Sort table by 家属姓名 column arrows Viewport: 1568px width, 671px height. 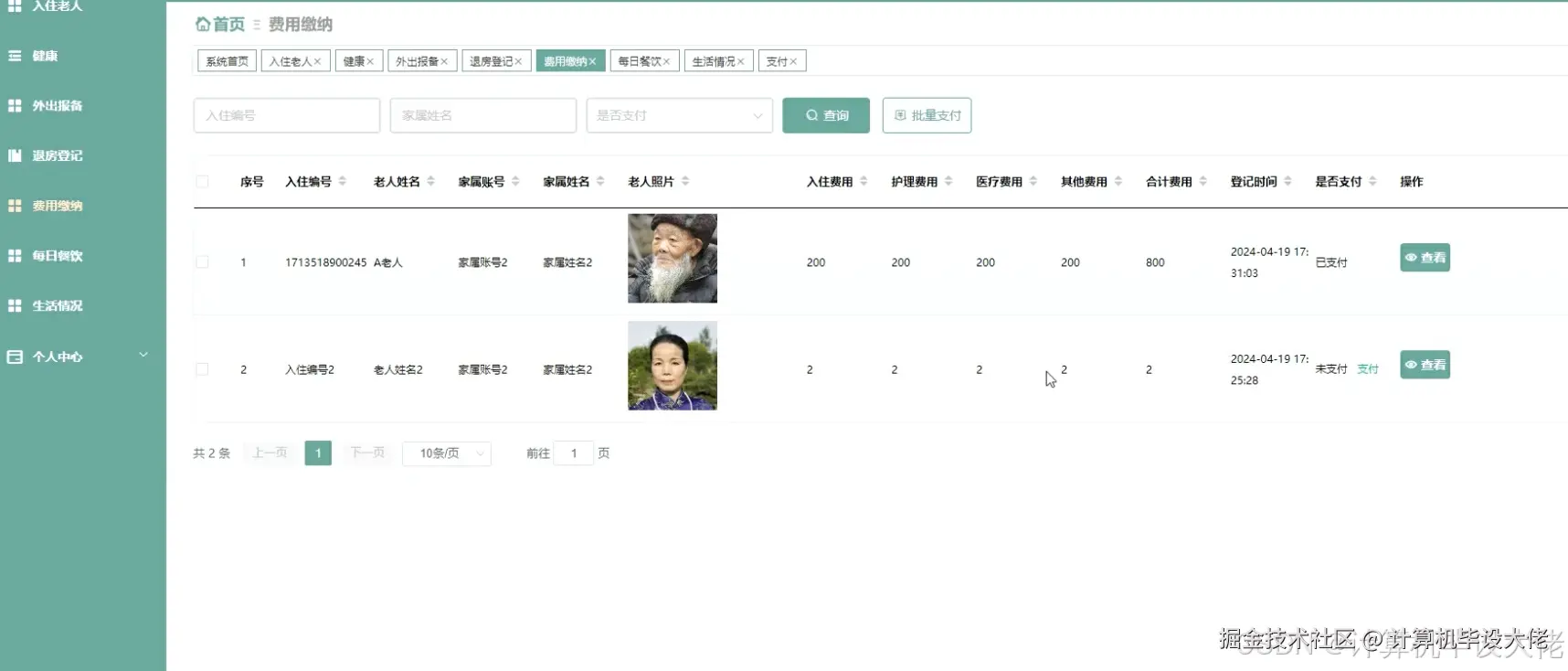tap(600, 181)
